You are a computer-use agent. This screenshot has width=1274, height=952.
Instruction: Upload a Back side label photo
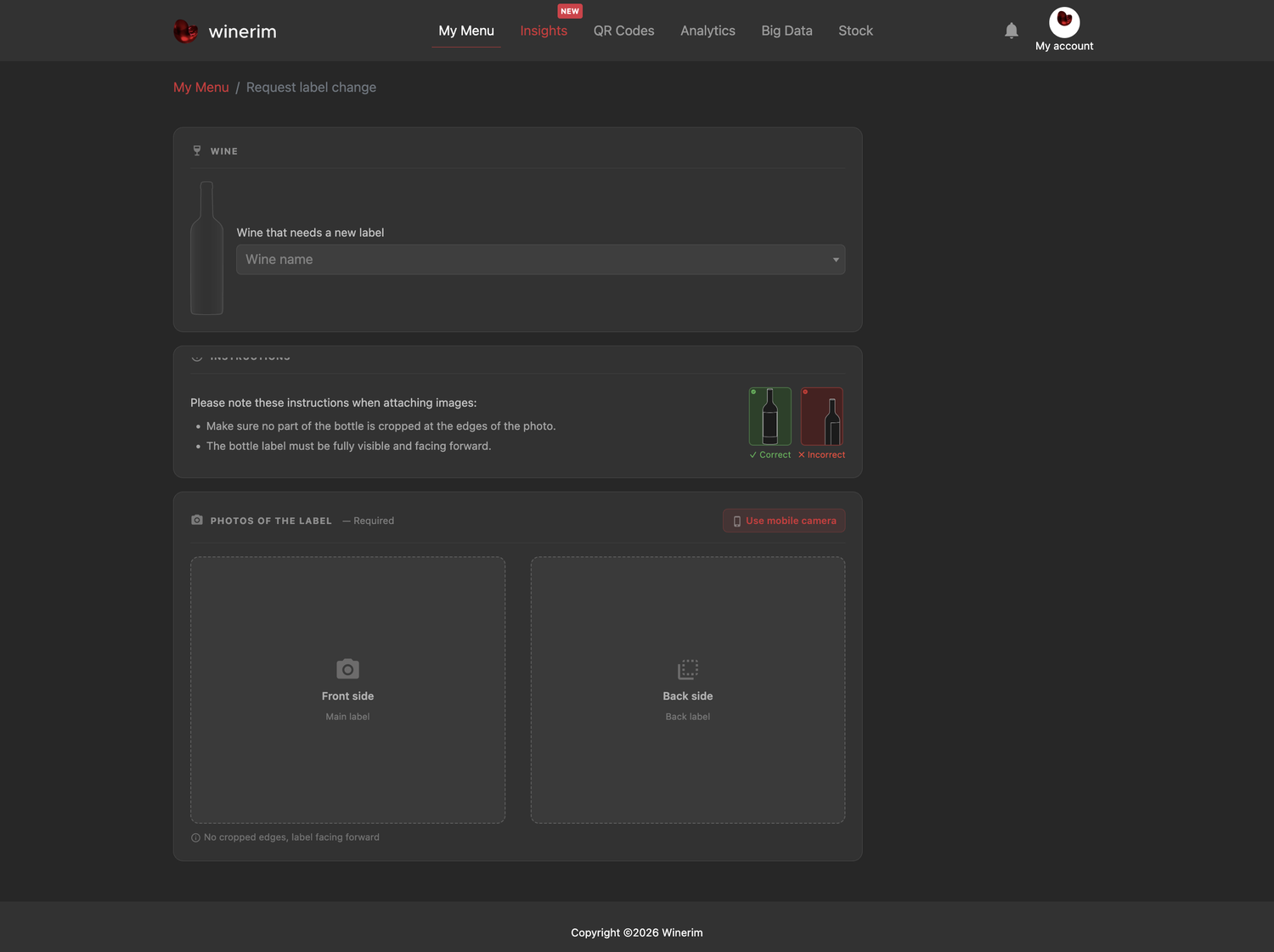pyautogui.click(x=688, y=690)
